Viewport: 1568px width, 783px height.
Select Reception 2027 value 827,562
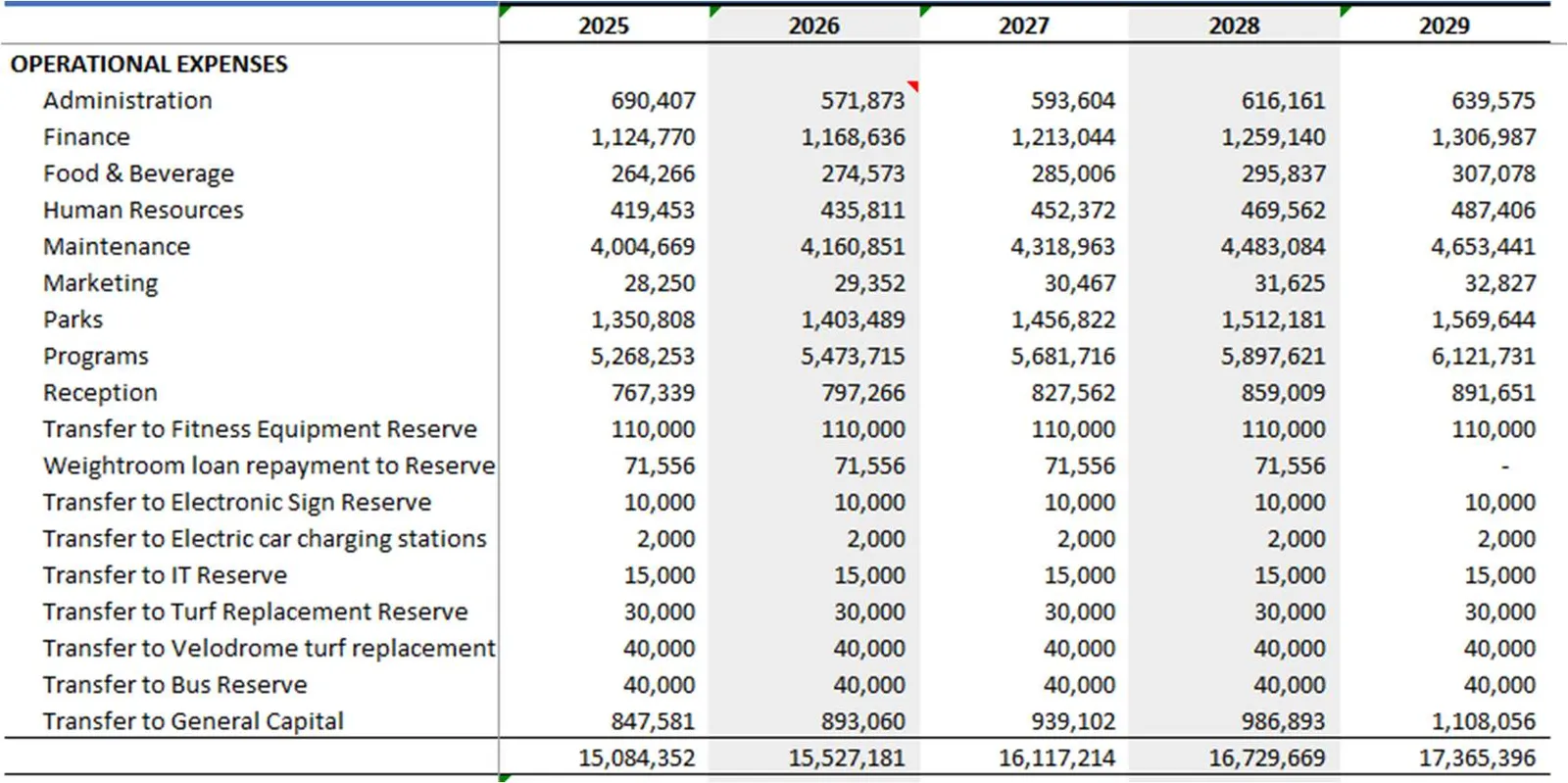point(1072,393)
